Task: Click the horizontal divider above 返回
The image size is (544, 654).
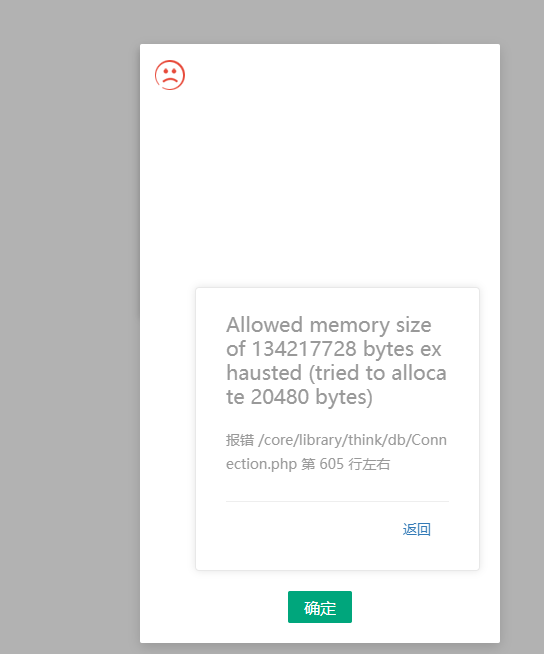Action: click(x=337, y=501)
